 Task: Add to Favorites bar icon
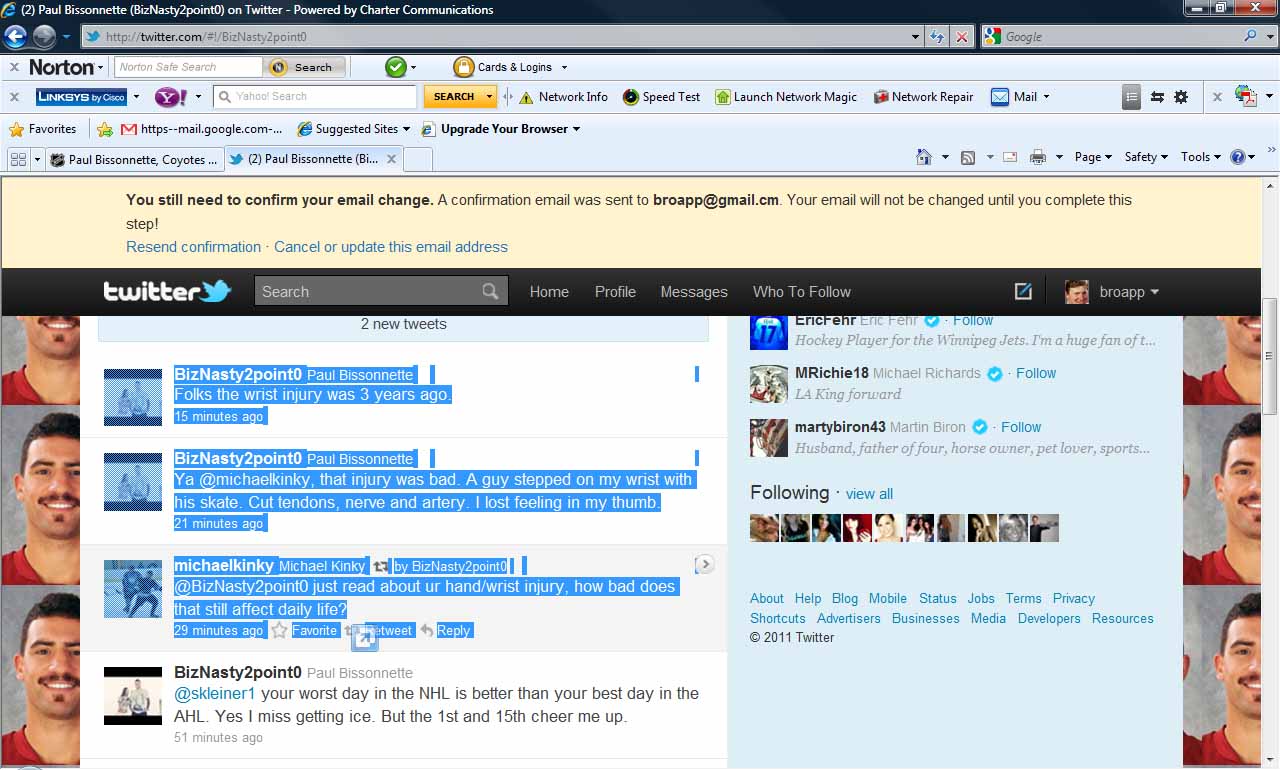[x=105, y=129]
